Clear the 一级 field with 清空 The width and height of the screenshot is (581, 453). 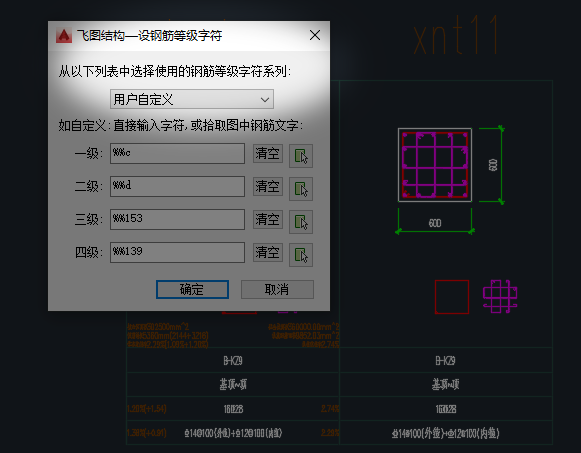(x=268, y=153)
